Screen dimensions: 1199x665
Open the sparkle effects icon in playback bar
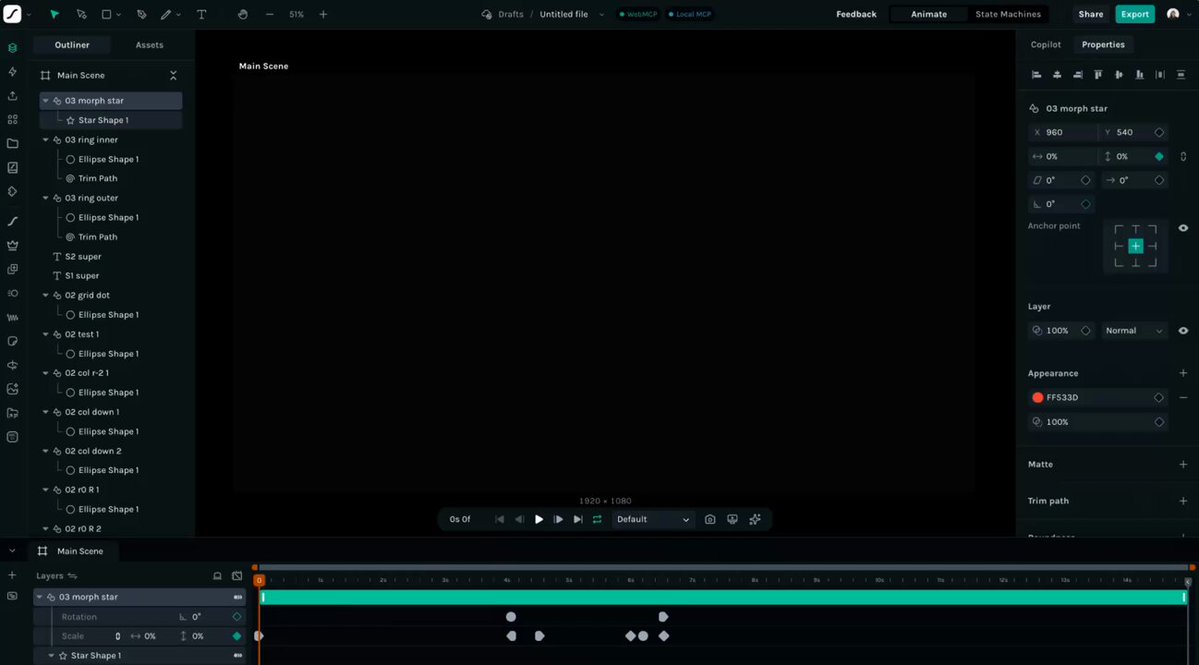tap(755, 519)
